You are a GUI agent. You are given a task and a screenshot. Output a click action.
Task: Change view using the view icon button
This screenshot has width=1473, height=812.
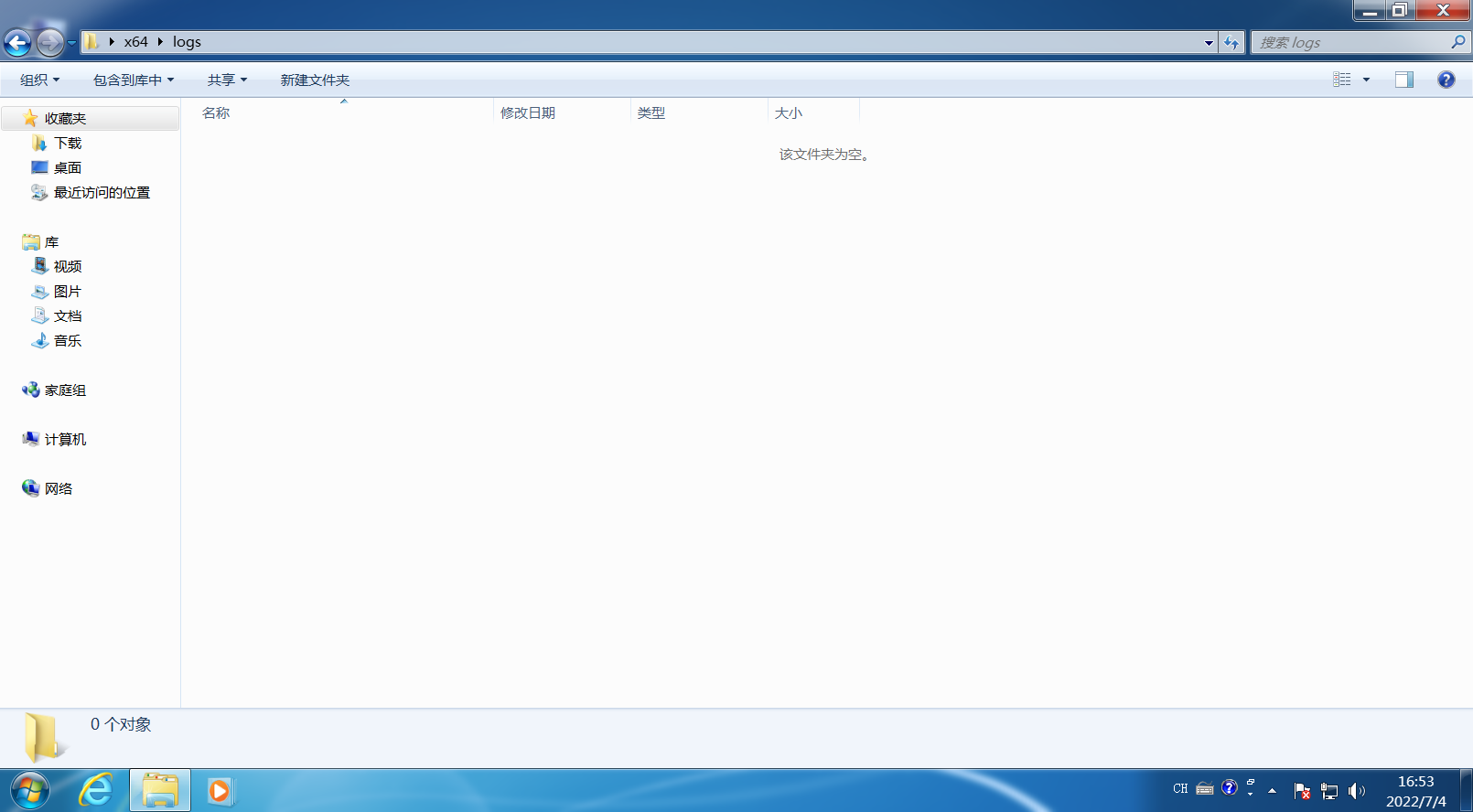point(1341,80)
